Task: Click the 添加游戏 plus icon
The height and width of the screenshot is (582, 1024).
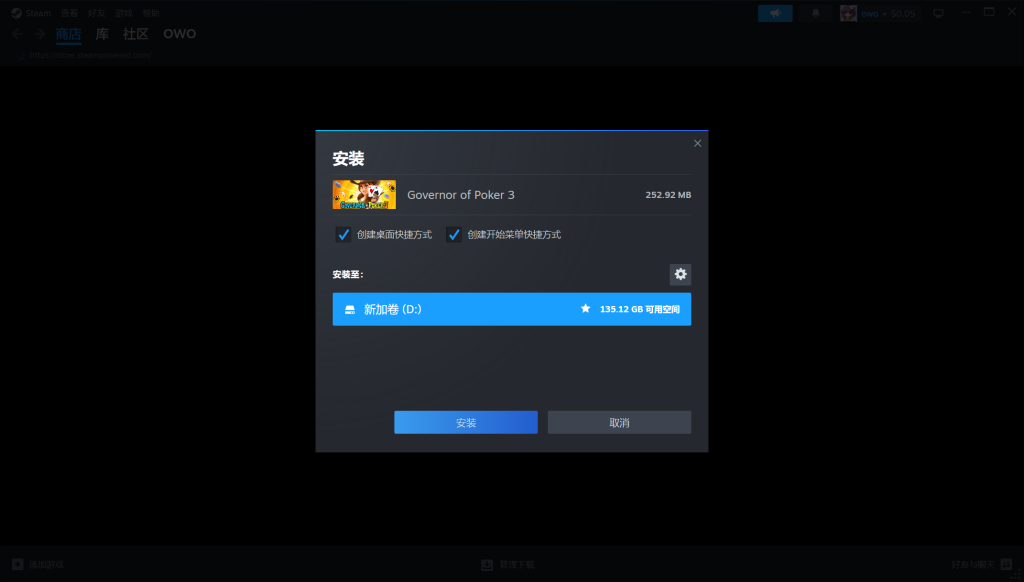Action: click(x=18, y=564)
